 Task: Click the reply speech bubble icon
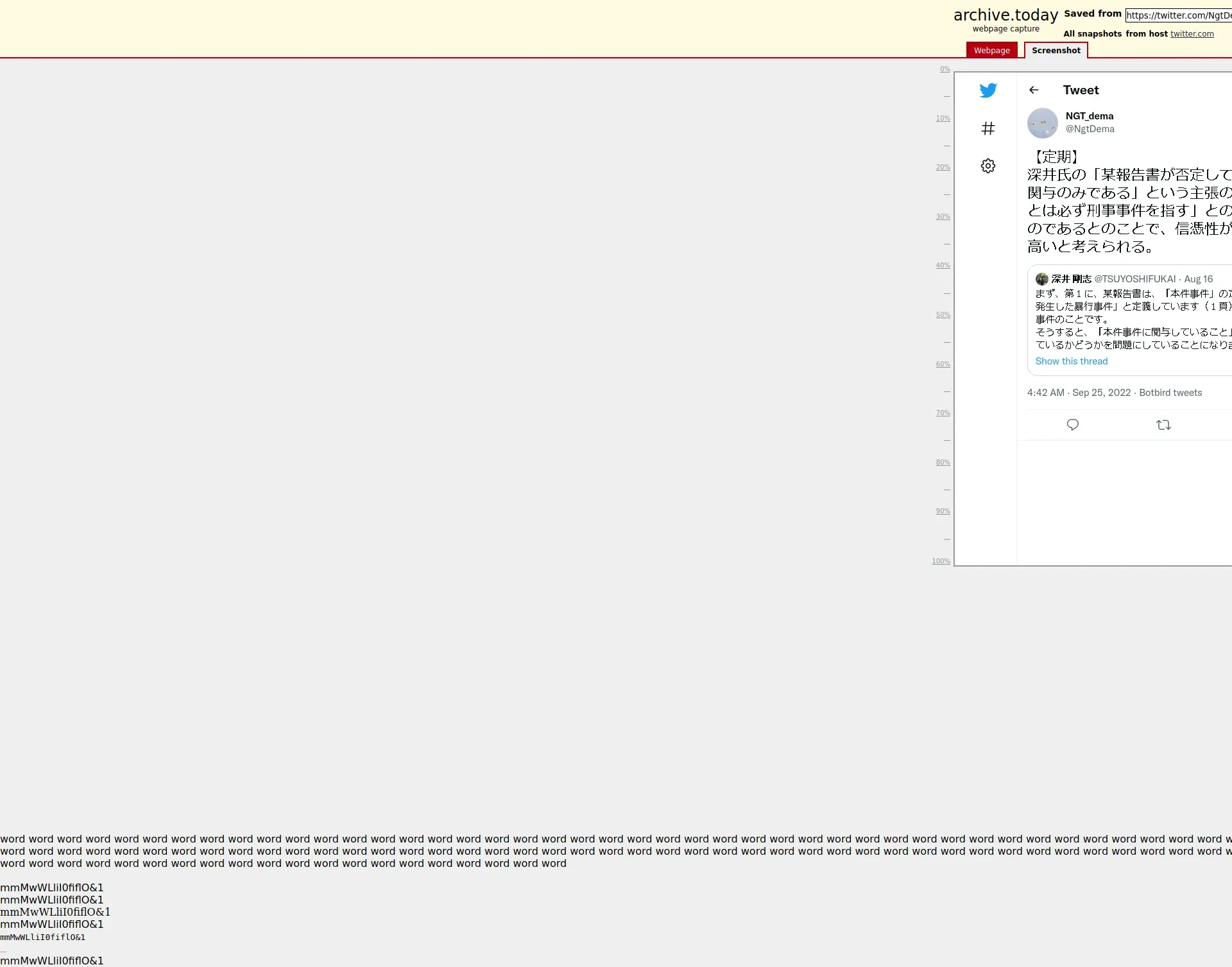(1072, 425)
